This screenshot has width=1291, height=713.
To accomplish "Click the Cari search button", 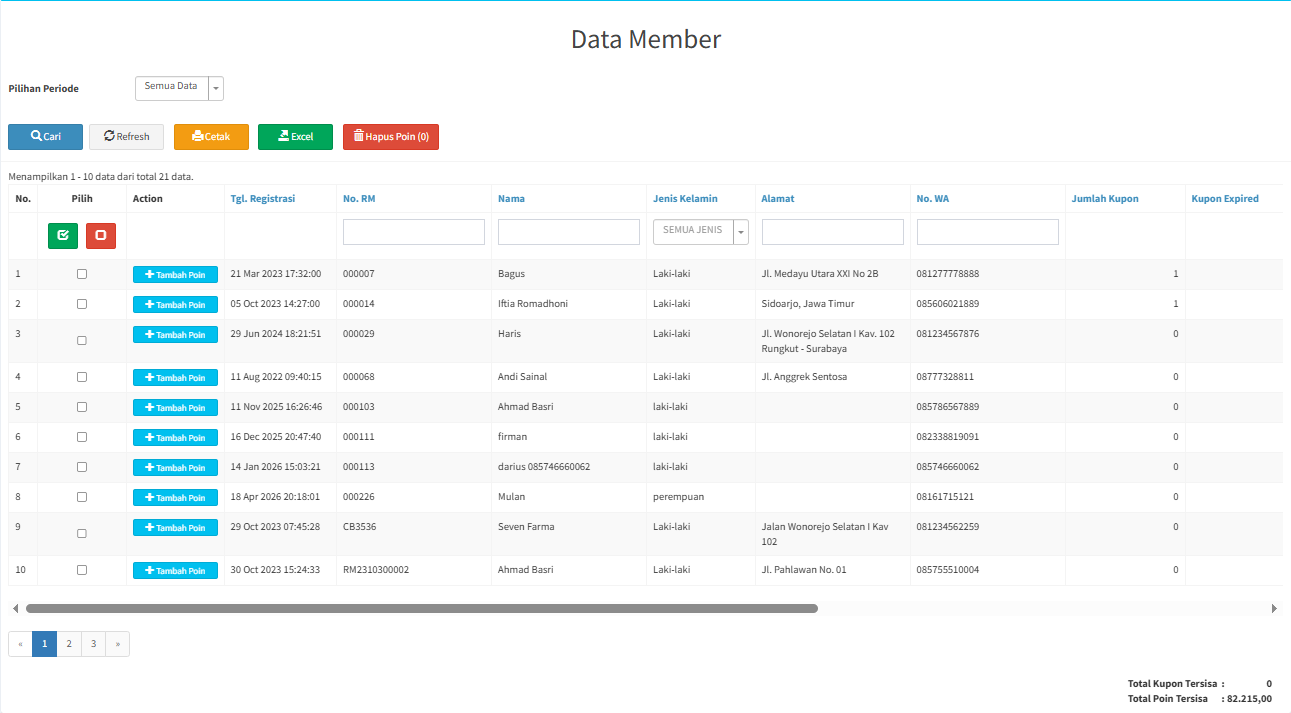I will coord(45,137).
